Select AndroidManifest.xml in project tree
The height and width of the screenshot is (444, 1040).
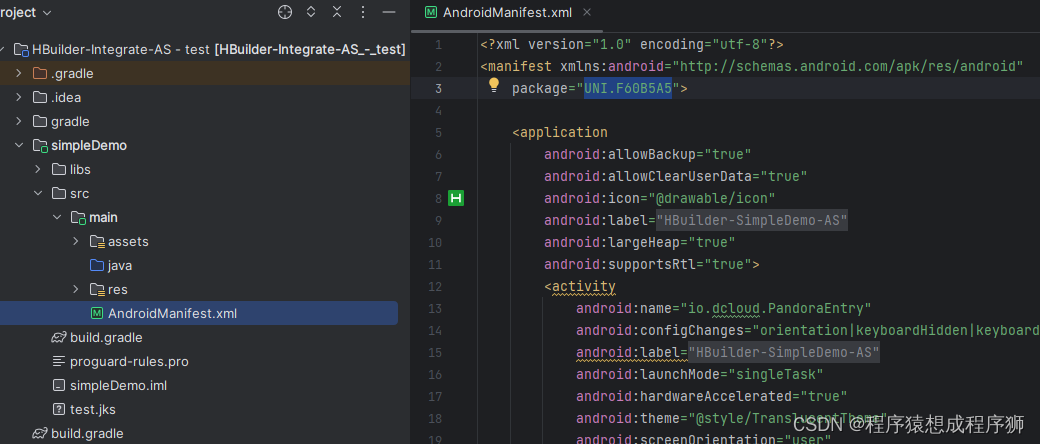point(172,314)
